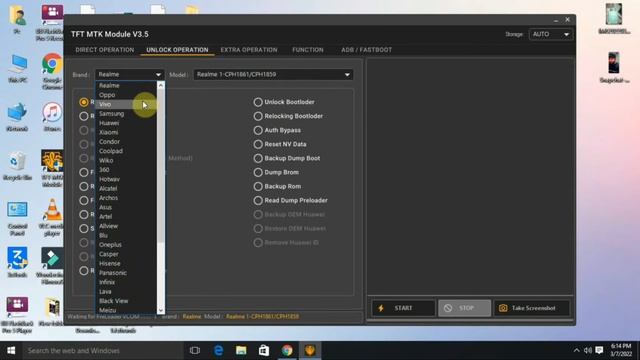Click the brand list scrollbar down arrow
The height and width of the screenshot is (360, 640).
point(161,310)
